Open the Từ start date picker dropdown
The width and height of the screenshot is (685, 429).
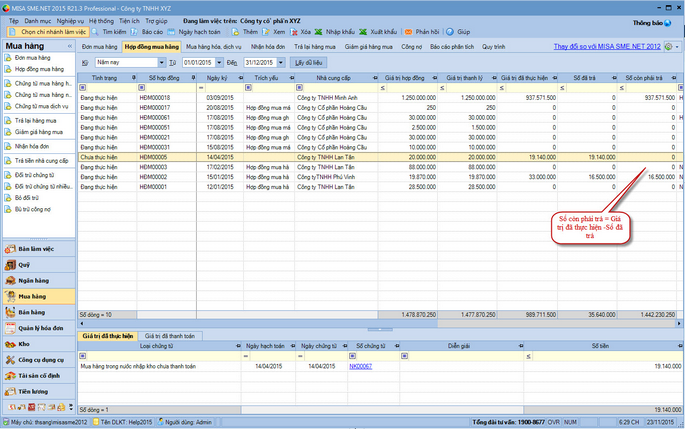click(x=219, y=62)
